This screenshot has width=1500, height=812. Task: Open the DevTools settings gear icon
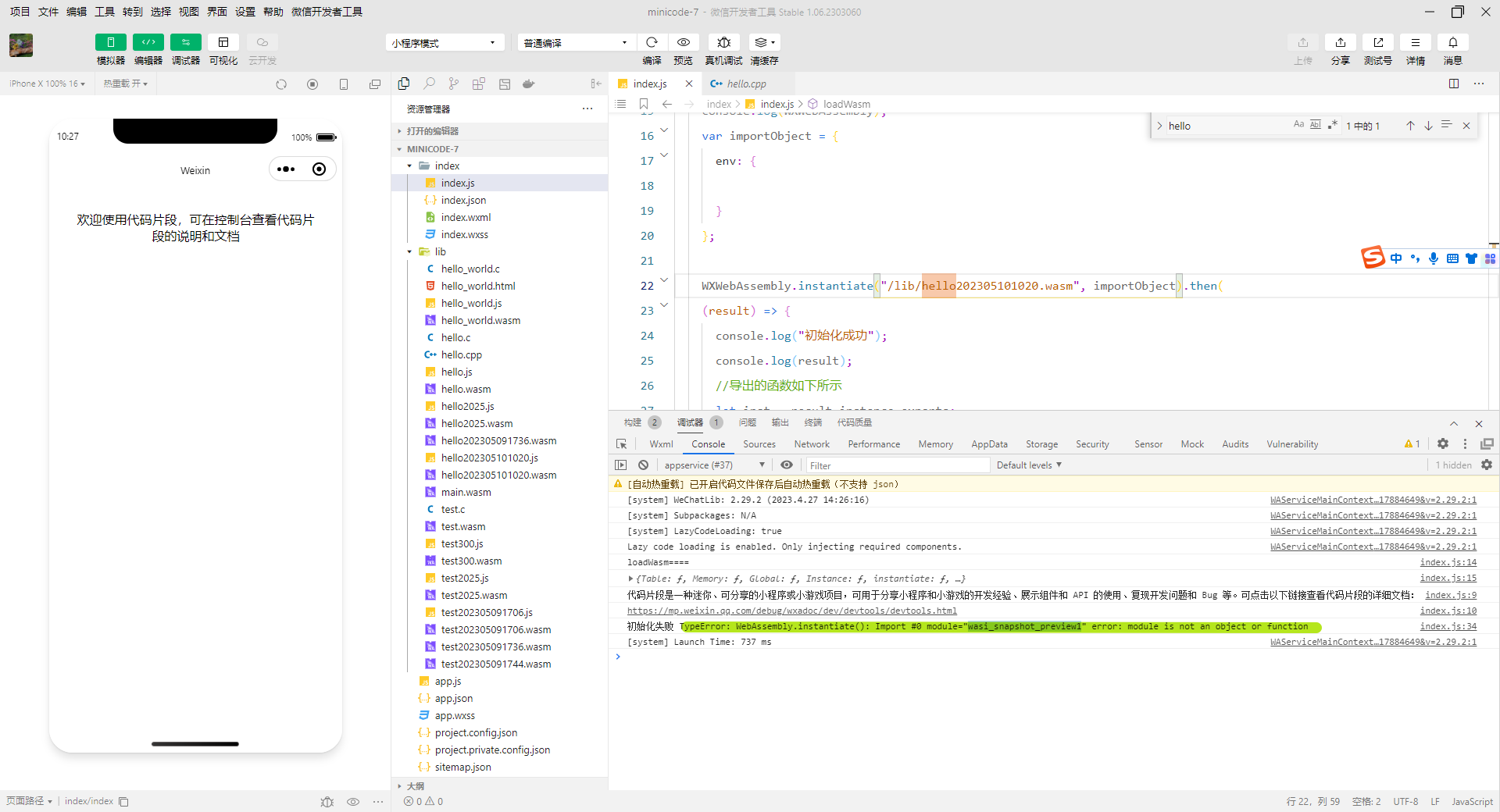coord(1442,443)
